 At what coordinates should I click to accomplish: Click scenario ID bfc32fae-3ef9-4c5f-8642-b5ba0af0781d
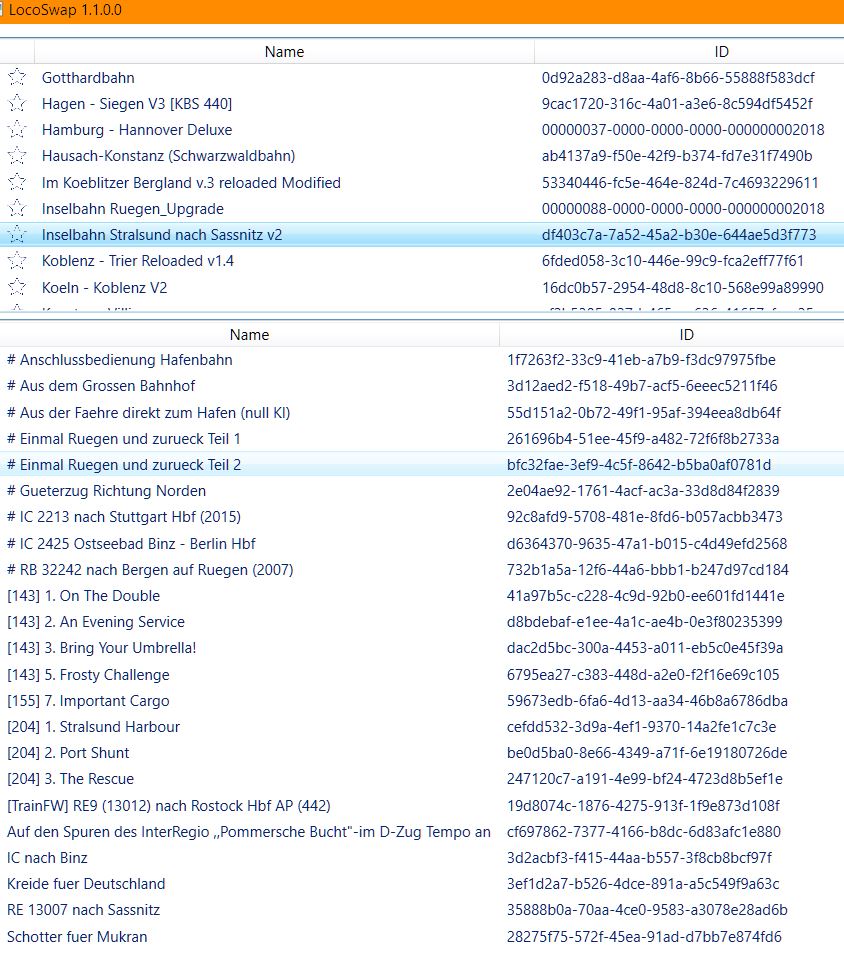click(639, 465)
